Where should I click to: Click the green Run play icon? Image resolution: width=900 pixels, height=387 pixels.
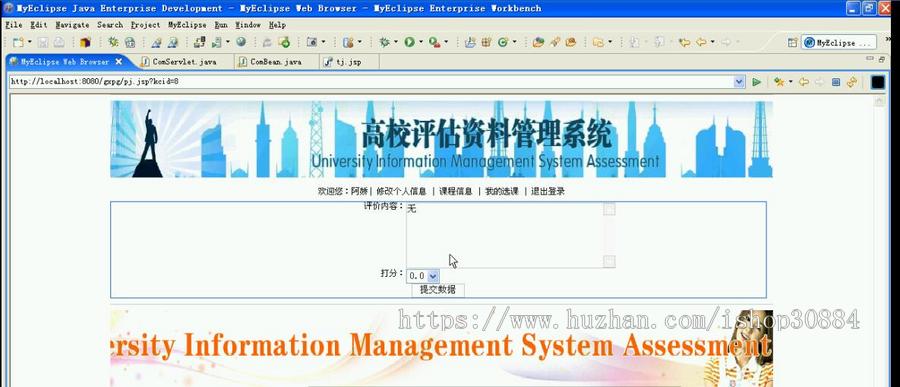(x=409, y=42)
